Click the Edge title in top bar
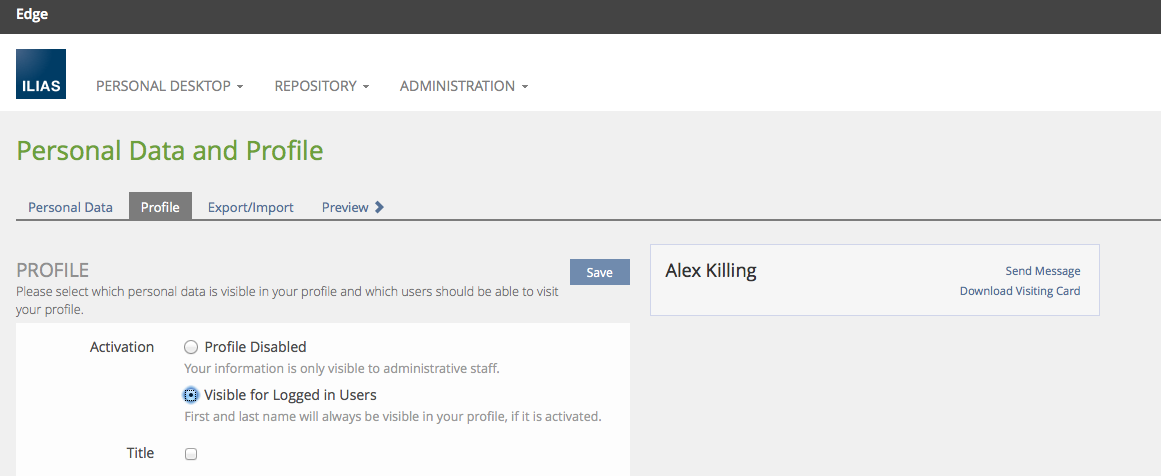 [32, 15]
